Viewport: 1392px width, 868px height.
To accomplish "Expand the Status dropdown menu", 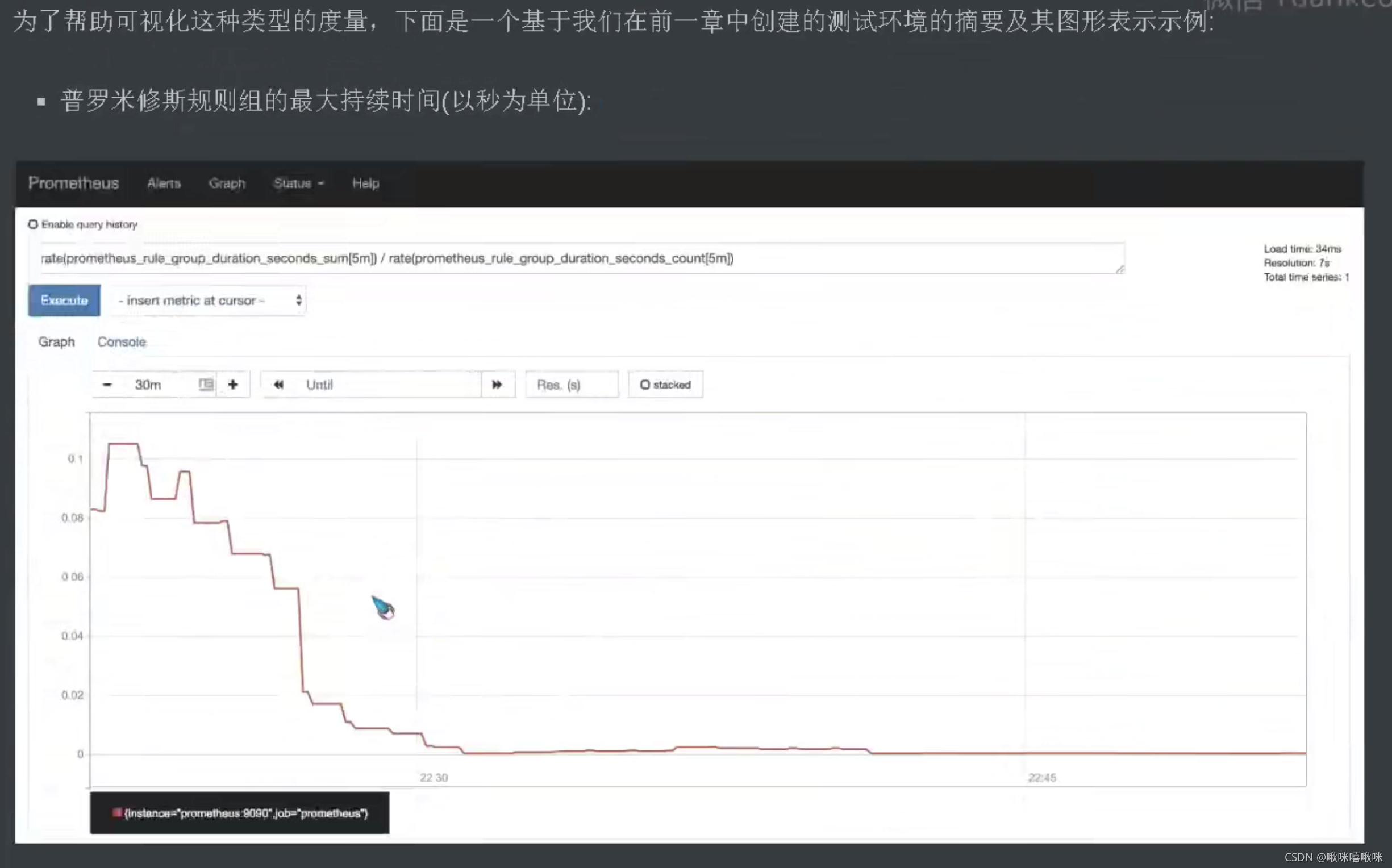I will pyautogui.click(x=298, y=183).
